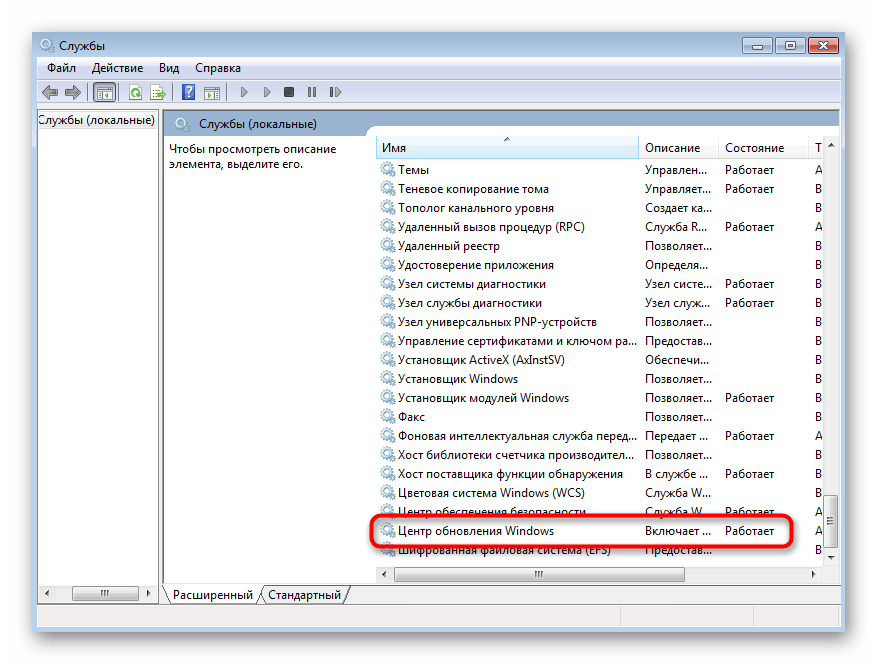Select Установщик ActiveX (AxInstSV)
Viewport: 877px width, 664px height.
point(481,360)
